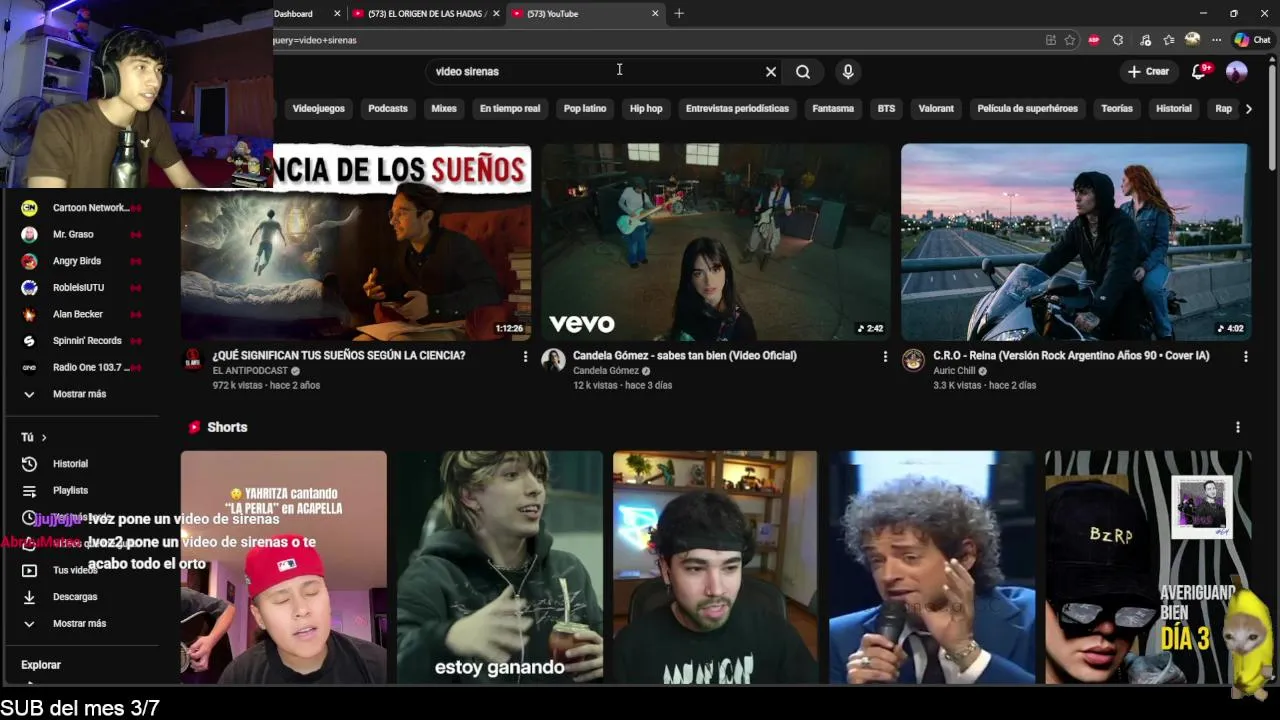The image size is (1280, 720).
Task: Open browser settings and more ellipsis
Action: (x=1216, y=40)
